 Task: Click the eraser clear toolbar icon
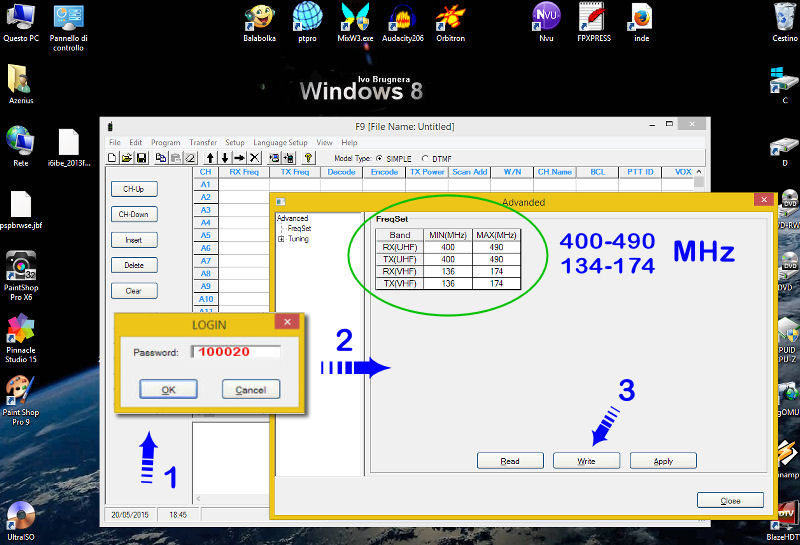click(190, 158)
